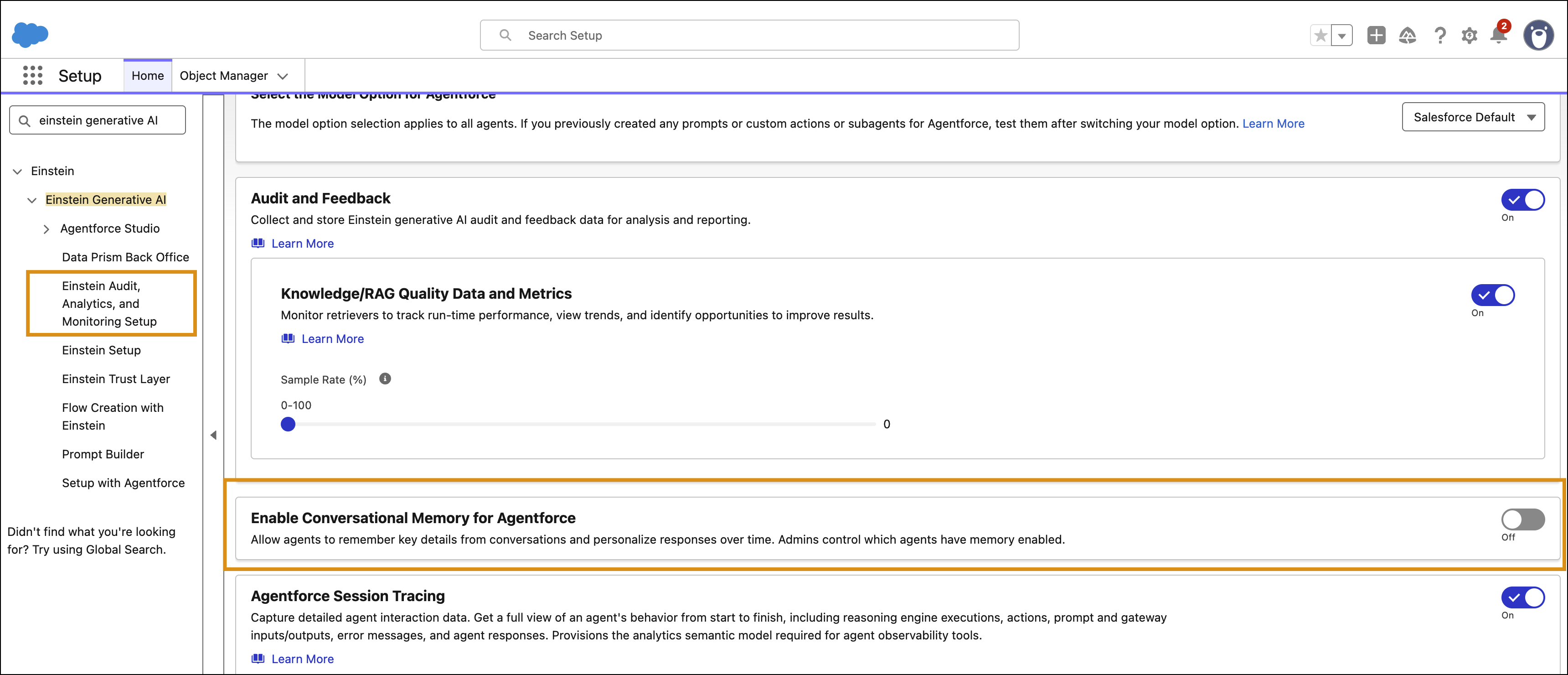The image size is (1568, 675).
Task: Click the favorites star icon
Action: [1320, 35]
